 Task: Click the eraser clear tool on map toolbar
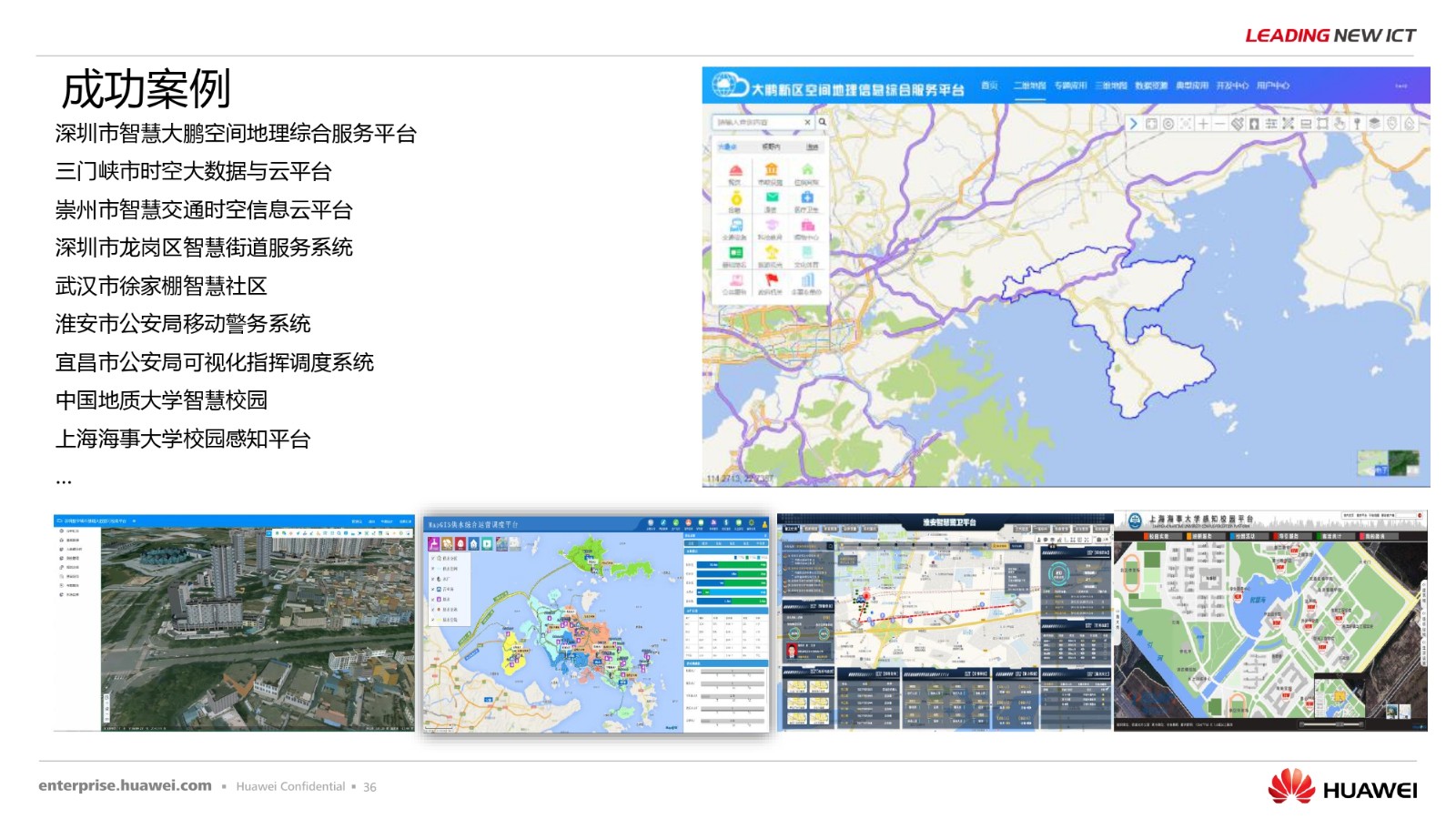click(1238, 124)
